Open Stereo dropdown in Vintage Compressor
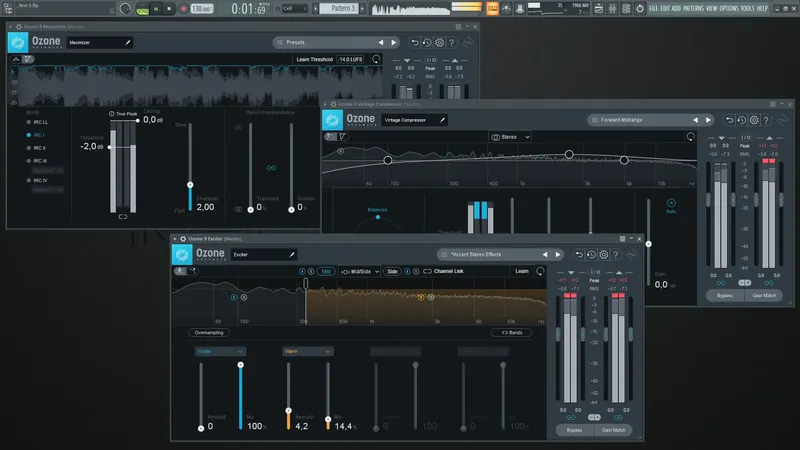Image resolution: width=800 pixels, height=450 pixels. click(x=510, y=137)
